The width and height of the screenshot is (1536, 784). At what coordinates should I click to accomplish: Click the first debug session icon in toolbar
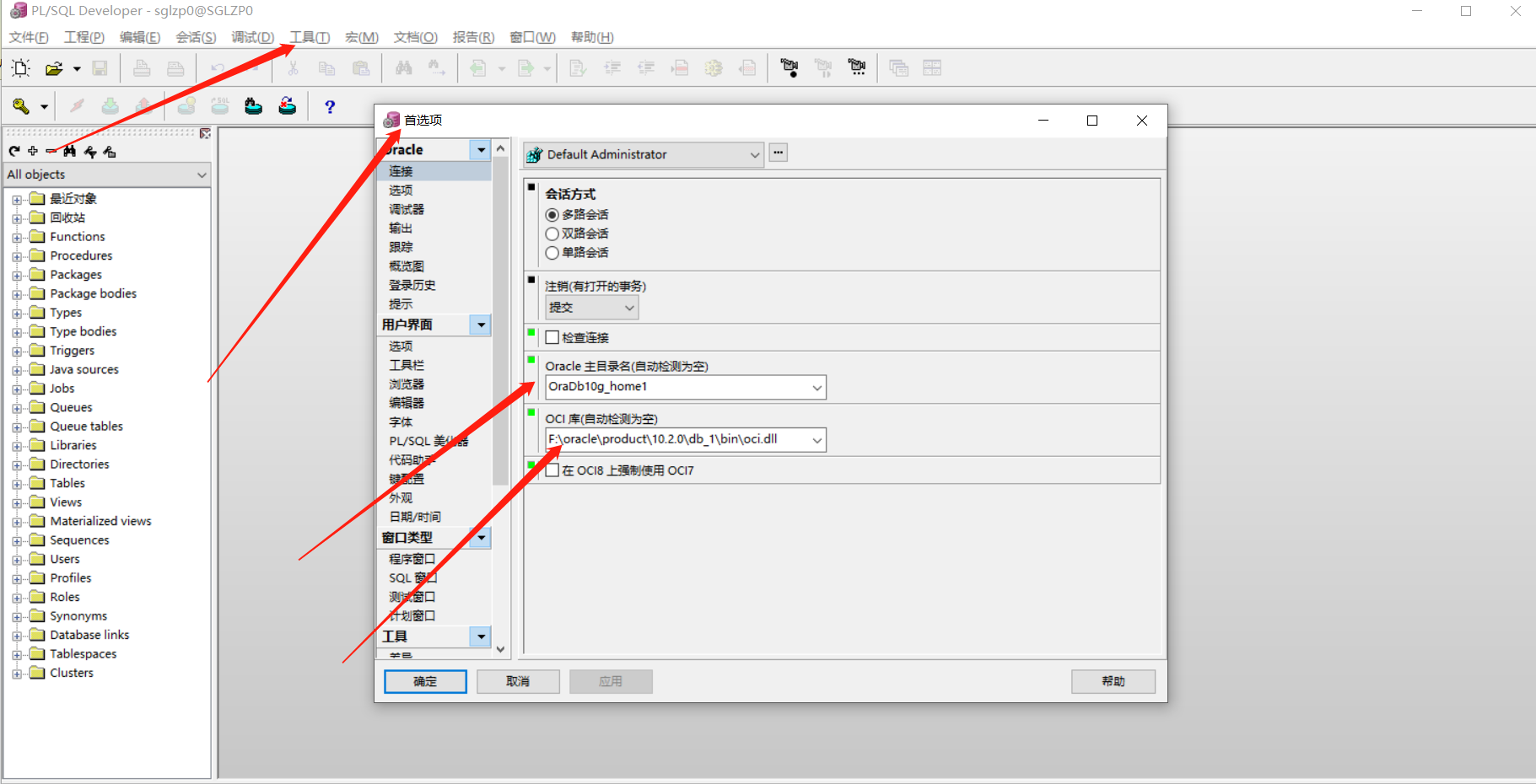[790, 68]
